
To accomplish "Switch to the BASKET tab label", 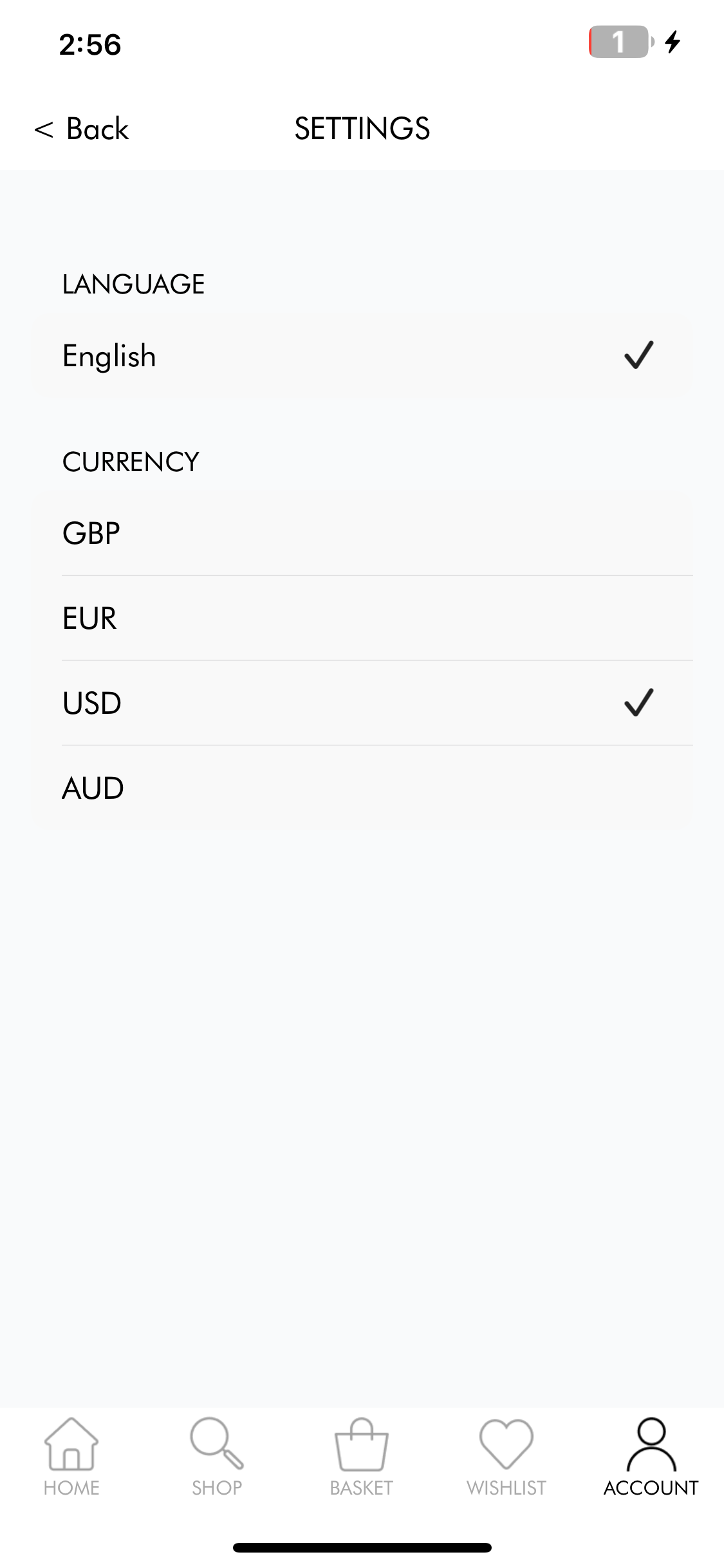I will pyautogui.click(x=362, y=1488).
